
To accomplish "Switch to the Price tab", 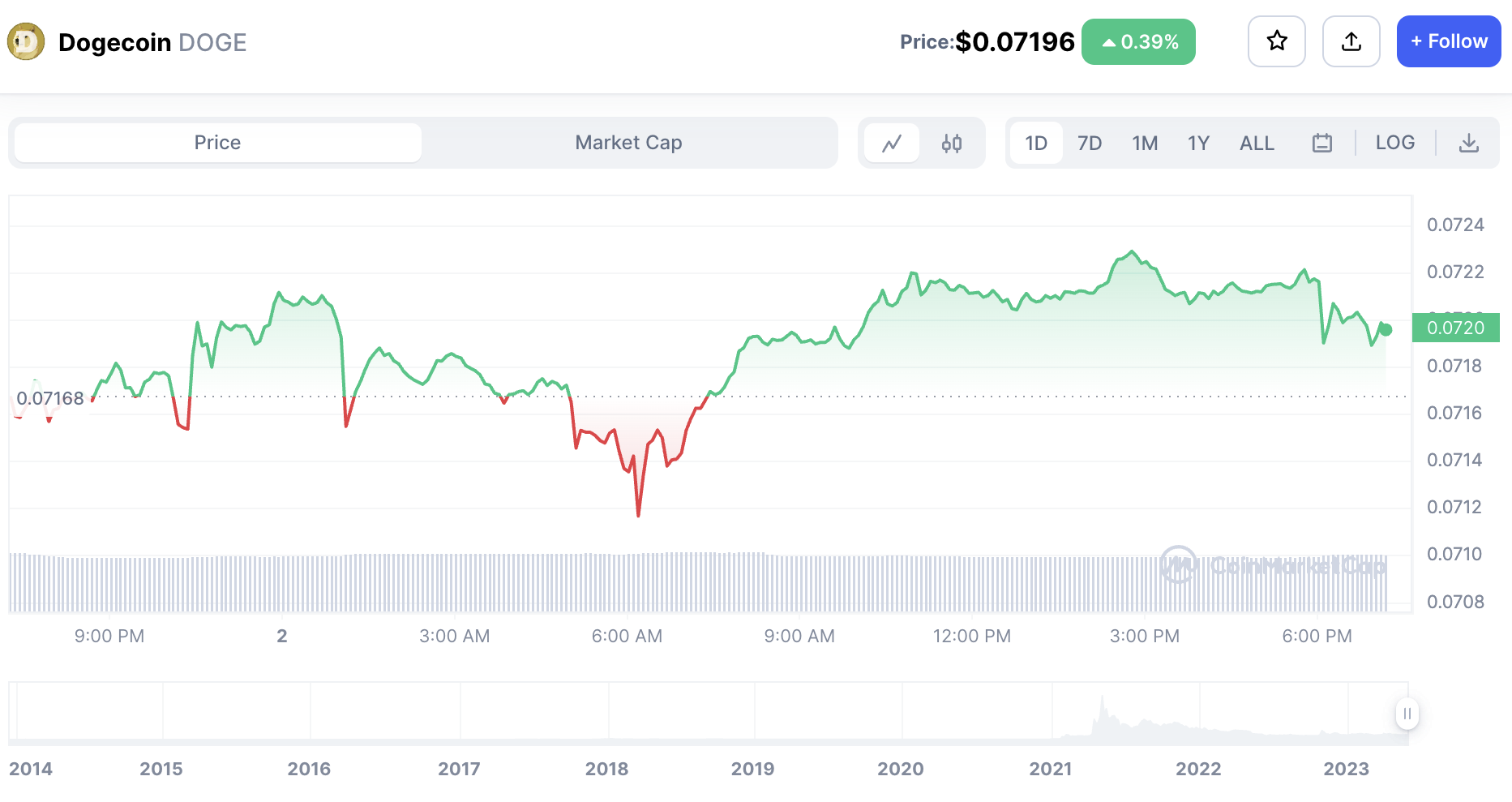I will (x=217, y=143).
